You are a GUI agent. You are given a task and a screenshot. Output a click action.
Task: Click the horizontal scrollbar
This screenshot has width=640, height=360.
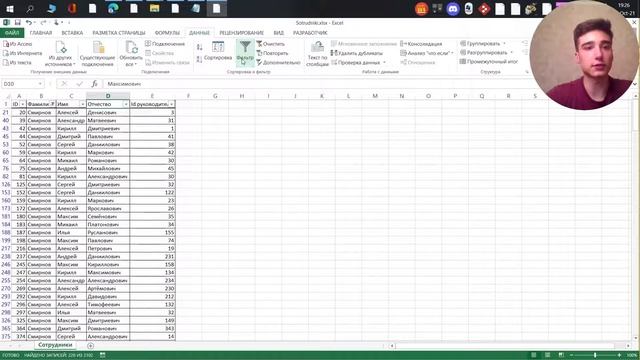(510, 346)
